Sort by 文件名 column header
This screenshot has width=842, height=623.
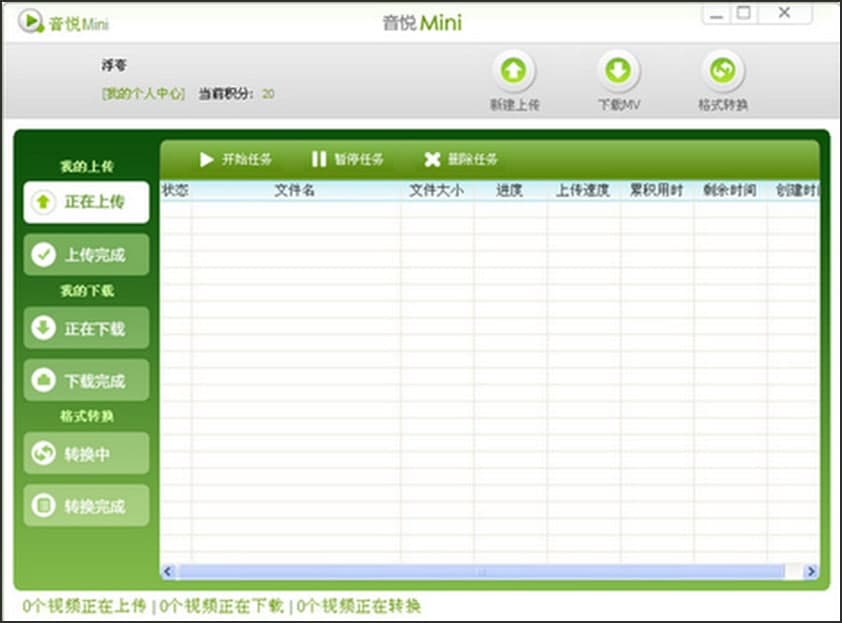point(295,190)
